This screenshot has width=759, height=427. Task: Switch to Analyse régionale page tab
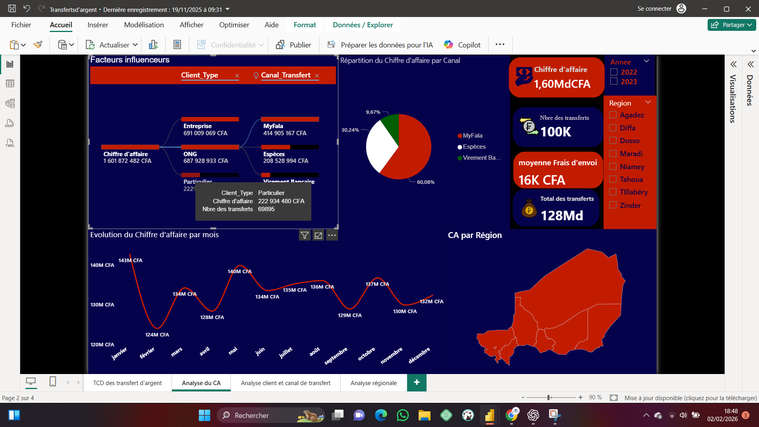(373, 383)
